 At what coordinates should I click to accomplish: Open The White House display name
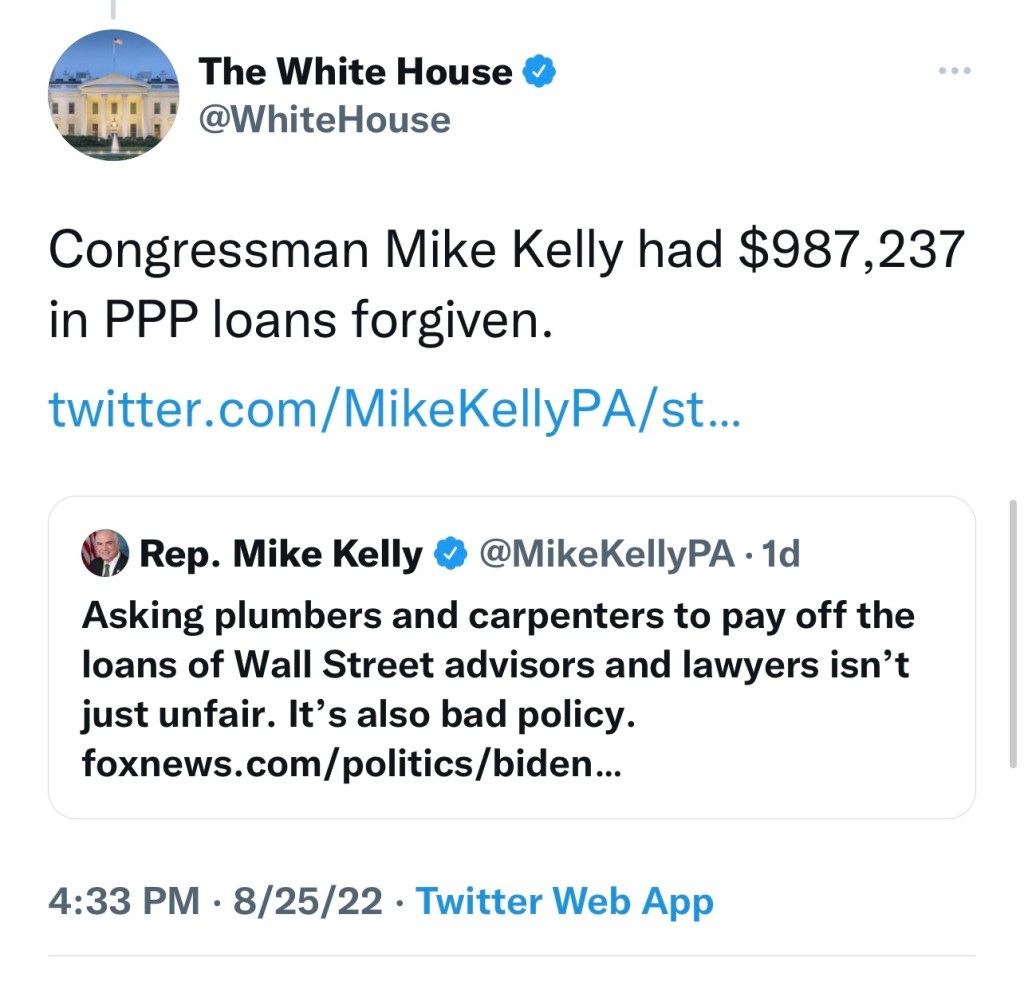355,72
